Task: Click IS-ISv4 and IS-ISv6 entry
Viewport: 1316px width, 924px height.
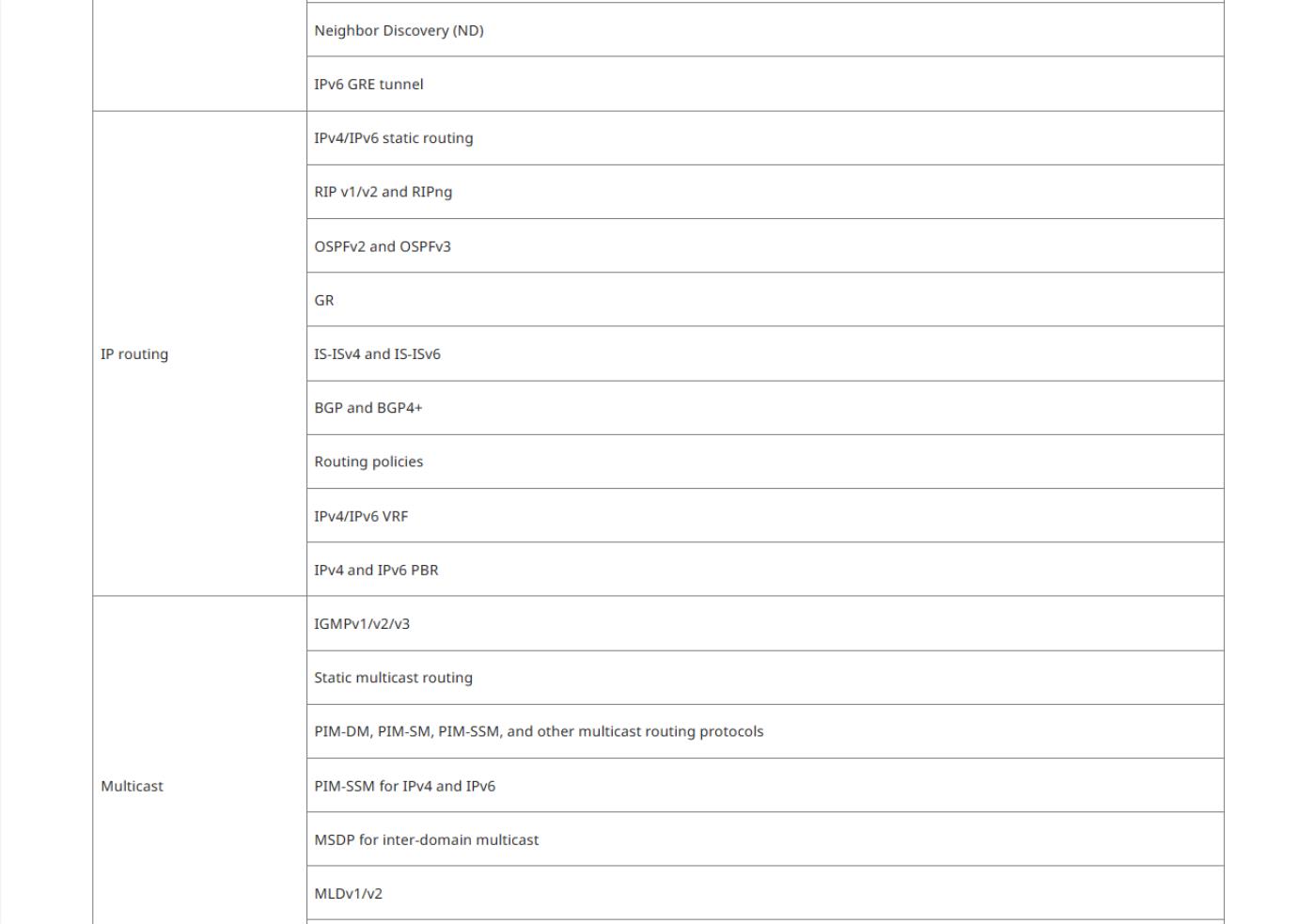Action: (x=765, y=353)
